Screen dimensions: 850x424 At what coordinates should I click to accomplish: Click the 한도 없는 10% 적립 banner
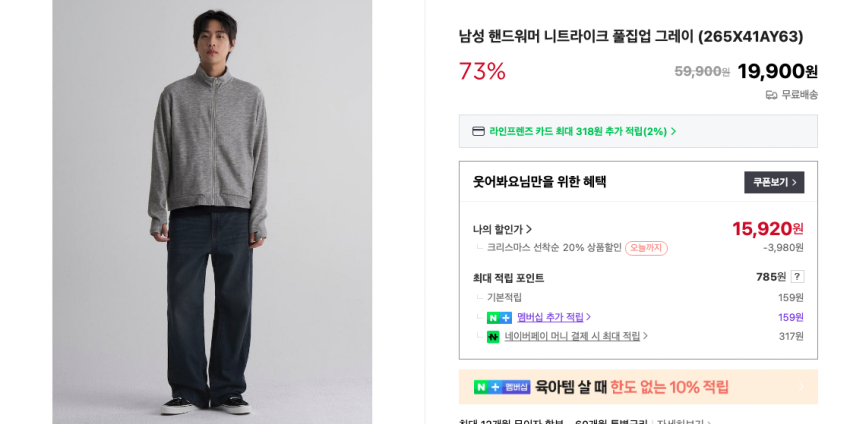pos(669,387)
